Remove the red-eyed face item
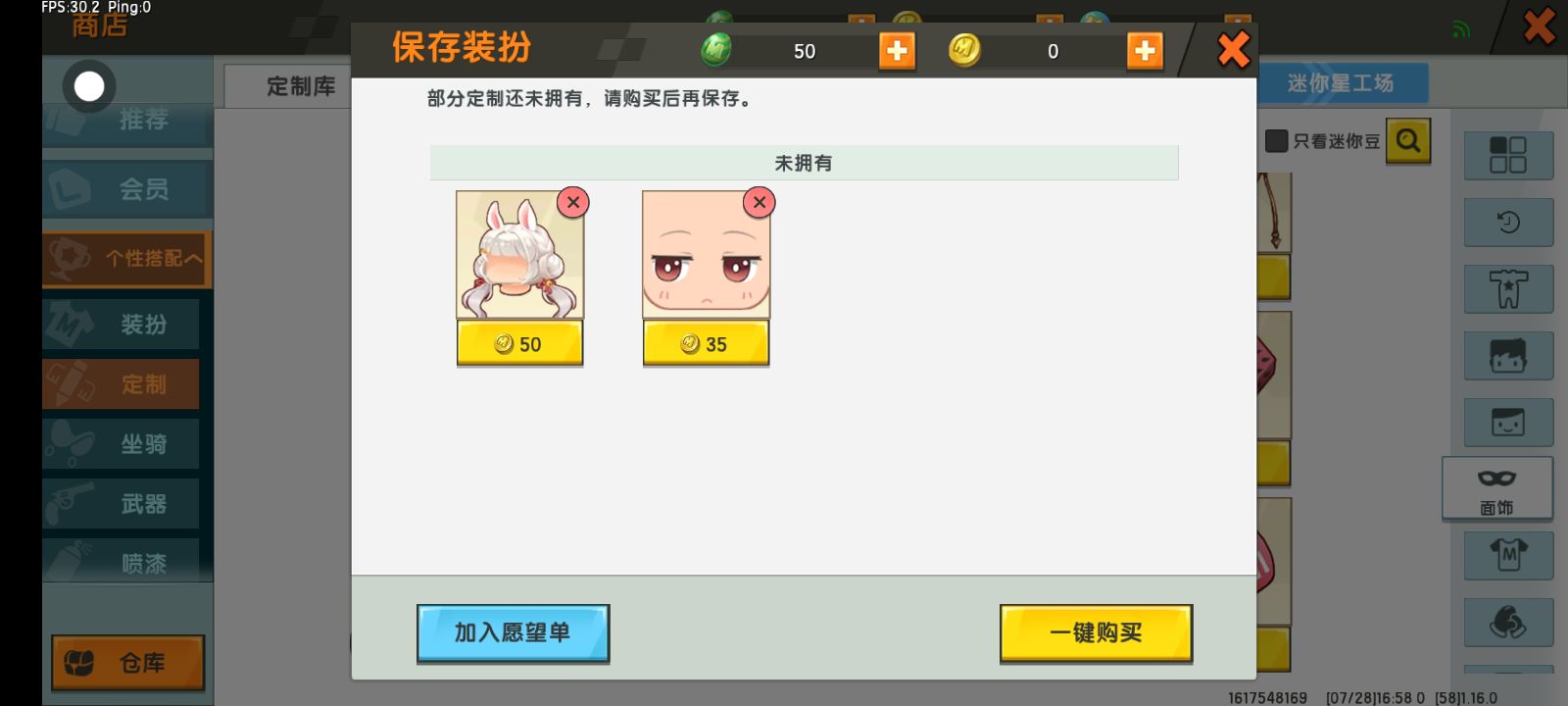1568x706 pixels. [x=759, y=203]
